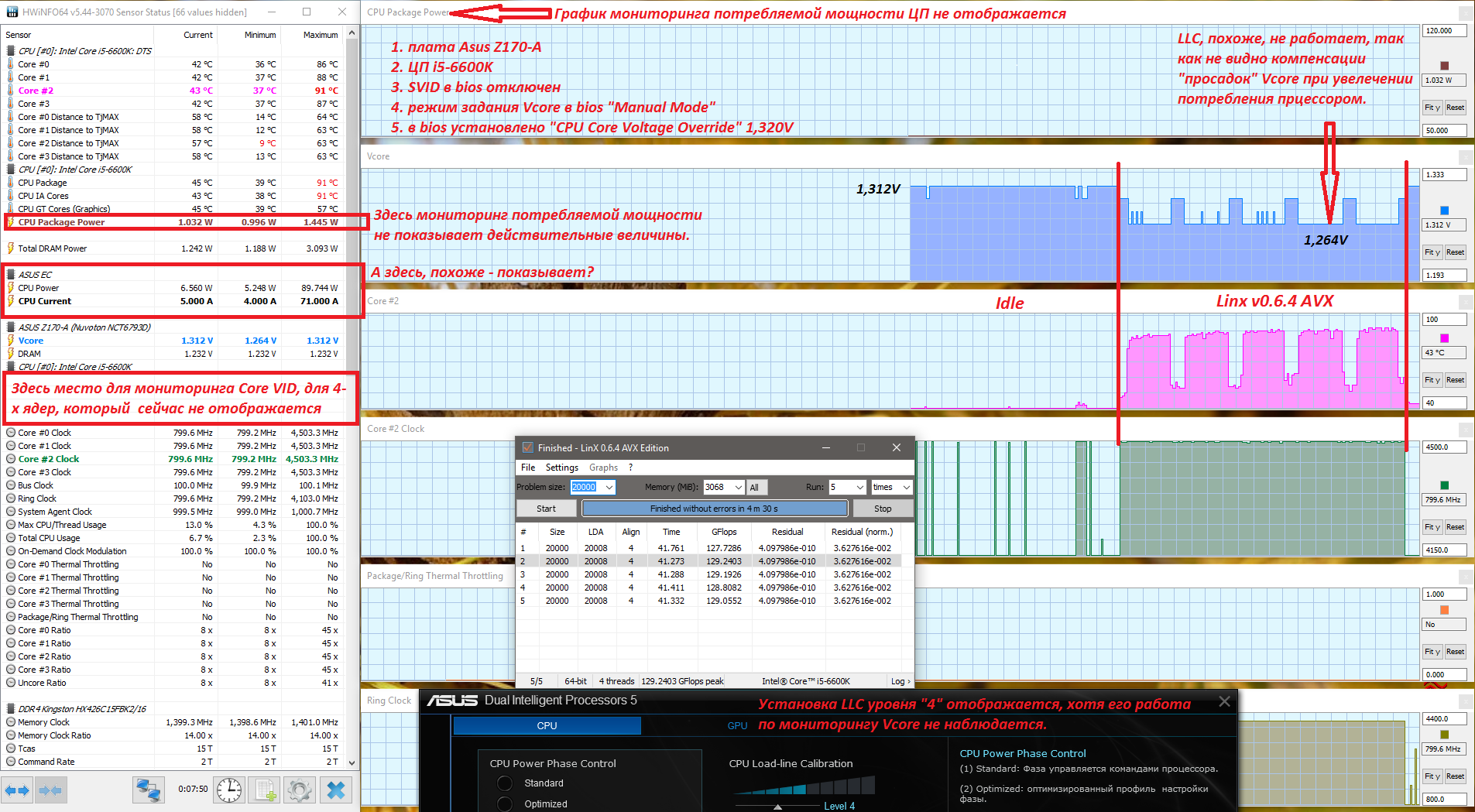Click the clock reset-timer icon in HWiNFO
This screenshot has height=812, width=1475.
click(x=229, y=790)
